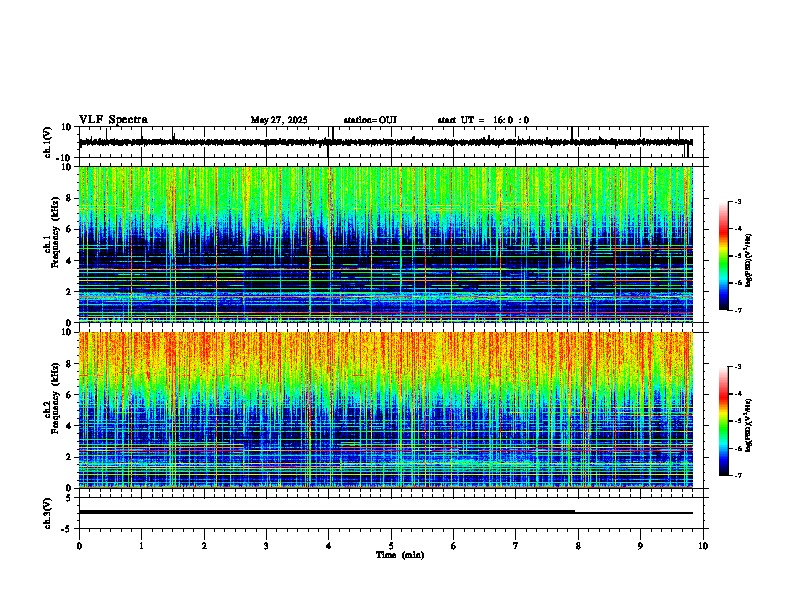This screenshot has height=612, width=792.
Task: Click the date 'May 27, 2025'
Action: point(279,120)
